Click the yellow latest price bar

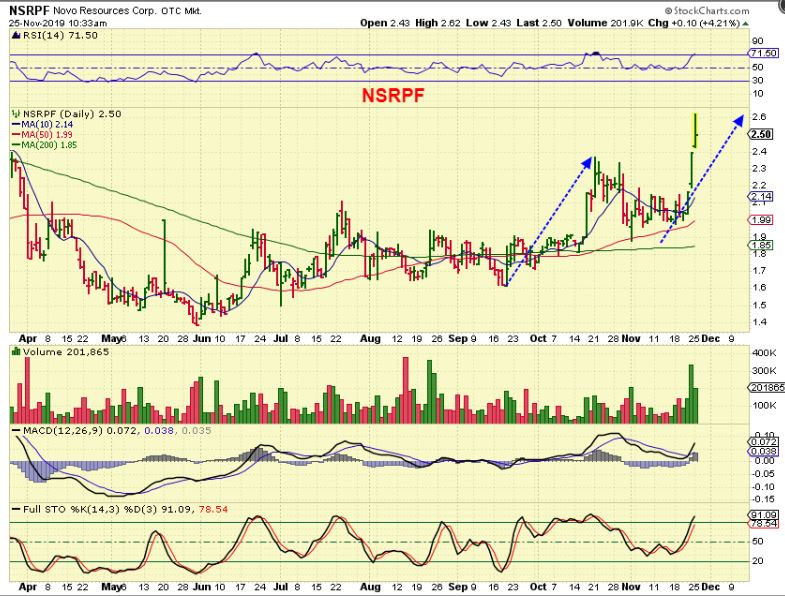(695, 131)
